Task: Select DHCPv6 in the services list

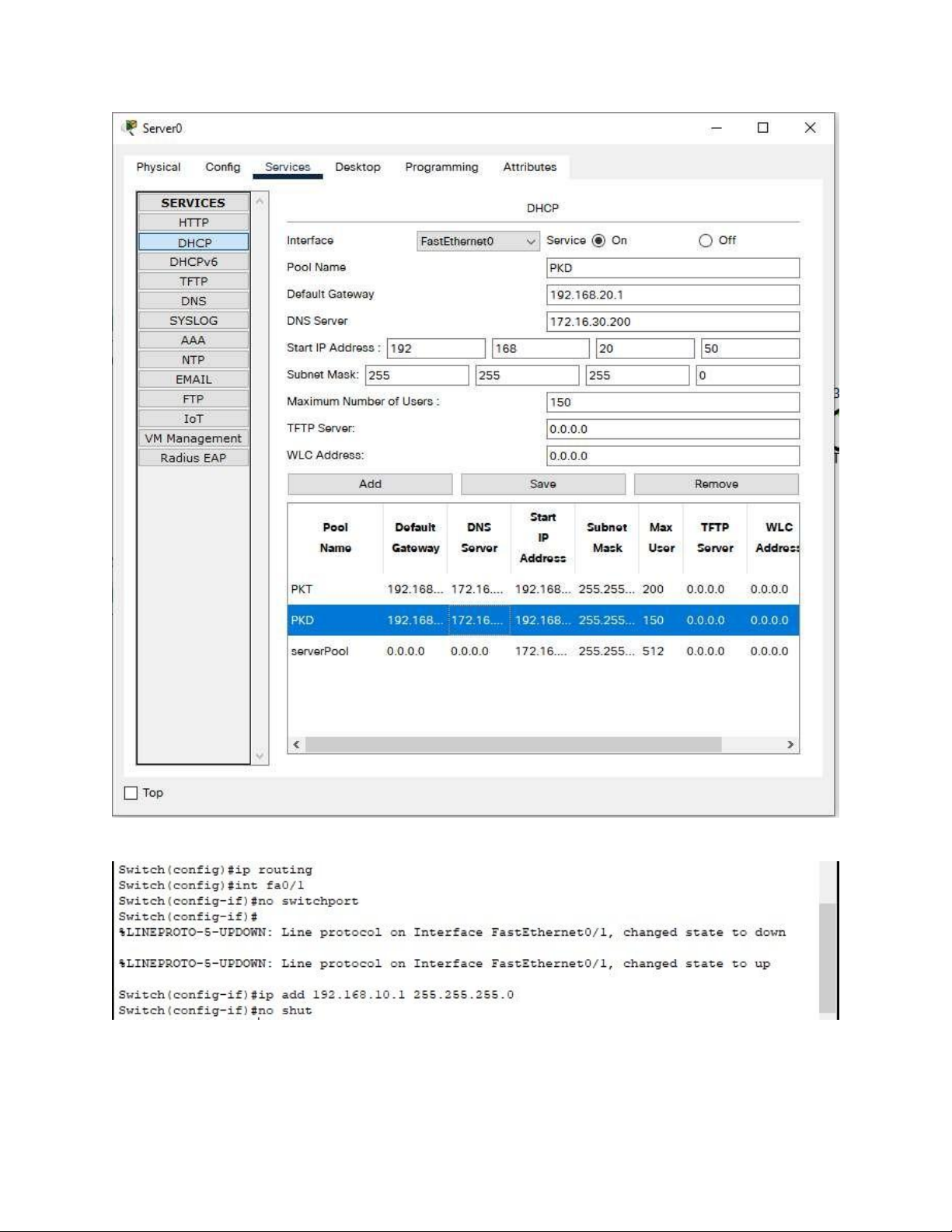Action: pos(194,262)
